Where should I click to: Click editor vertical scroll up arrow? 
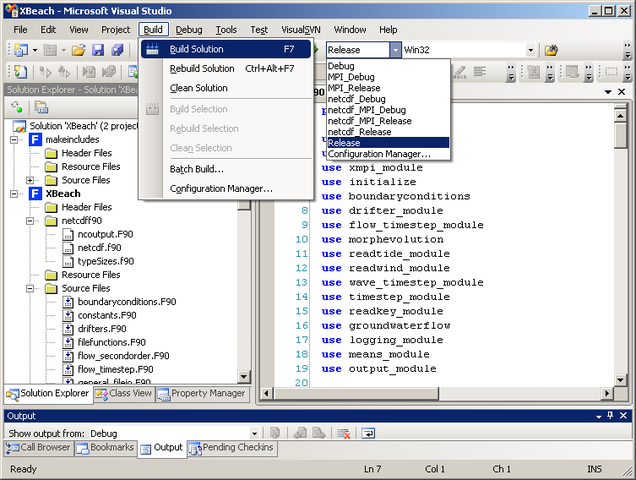click(621, 116)
